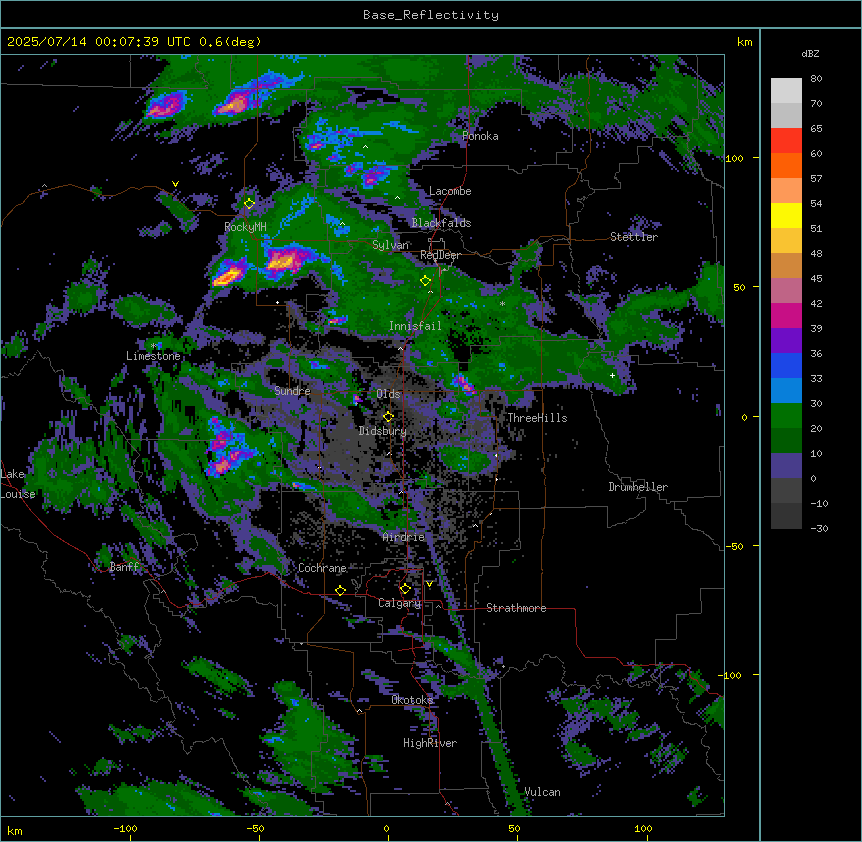Click the Strathmore label
This screenshot has width=862, height=842.
pyautogui.click(x=516, y=608)
